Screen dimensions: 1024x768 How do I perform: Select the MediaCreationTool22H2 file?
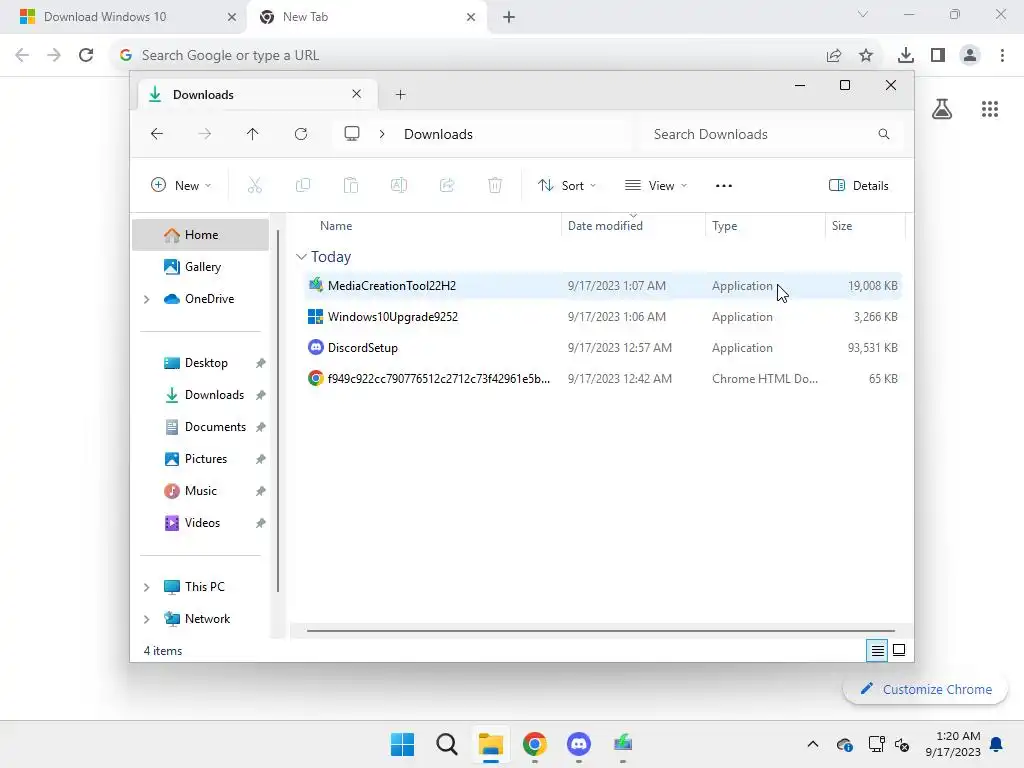(x=603, y=285)
